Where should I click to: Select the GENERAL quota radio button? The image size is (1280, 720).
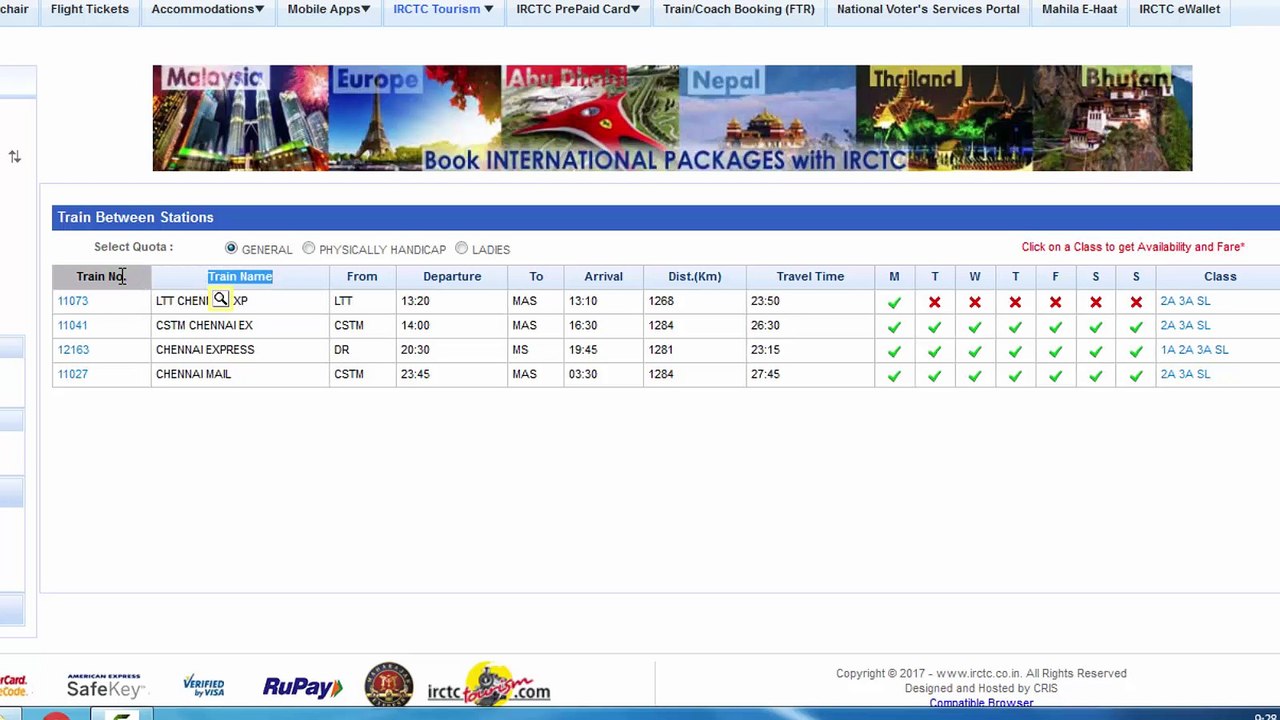click(231, 248)
